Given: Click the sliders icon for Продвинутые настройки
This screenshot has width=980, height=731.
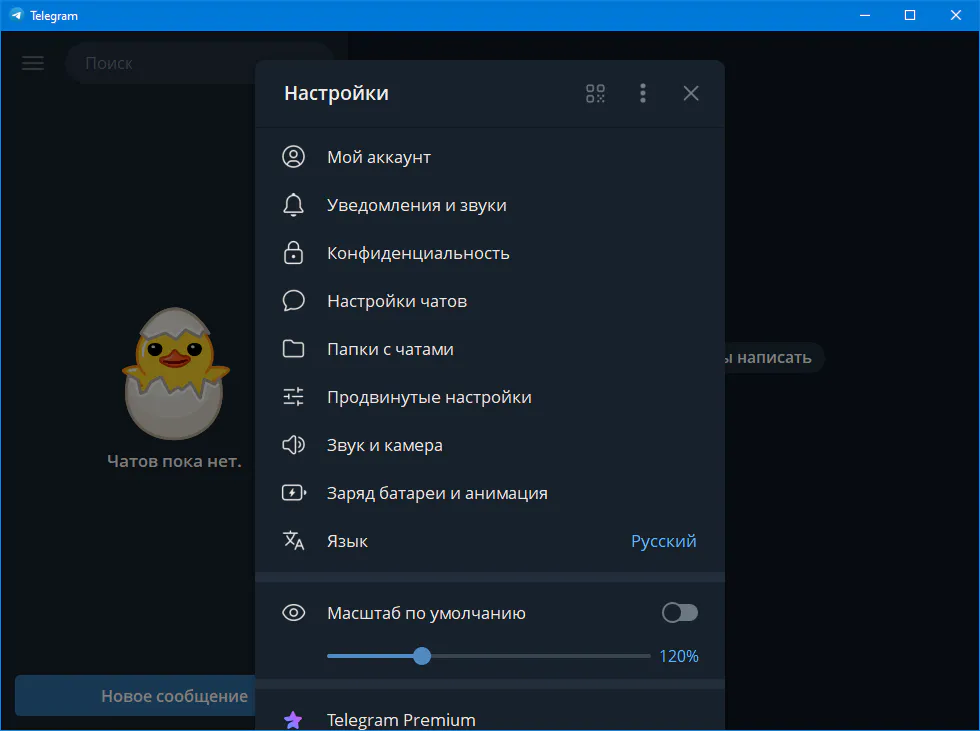Looking at the screenshot, I should click(x=293, y=397).
